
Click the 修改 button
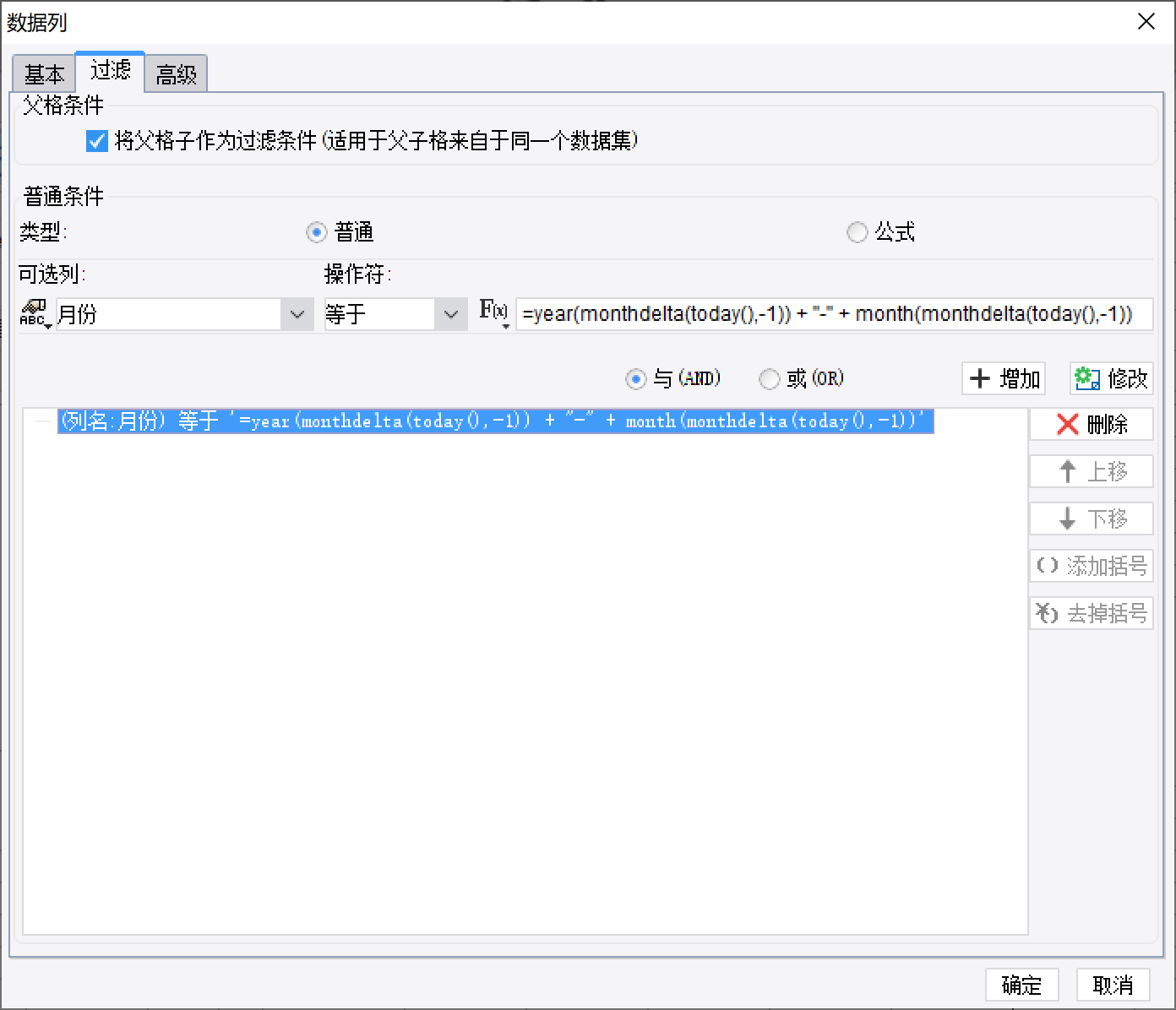coord(1111,378)
